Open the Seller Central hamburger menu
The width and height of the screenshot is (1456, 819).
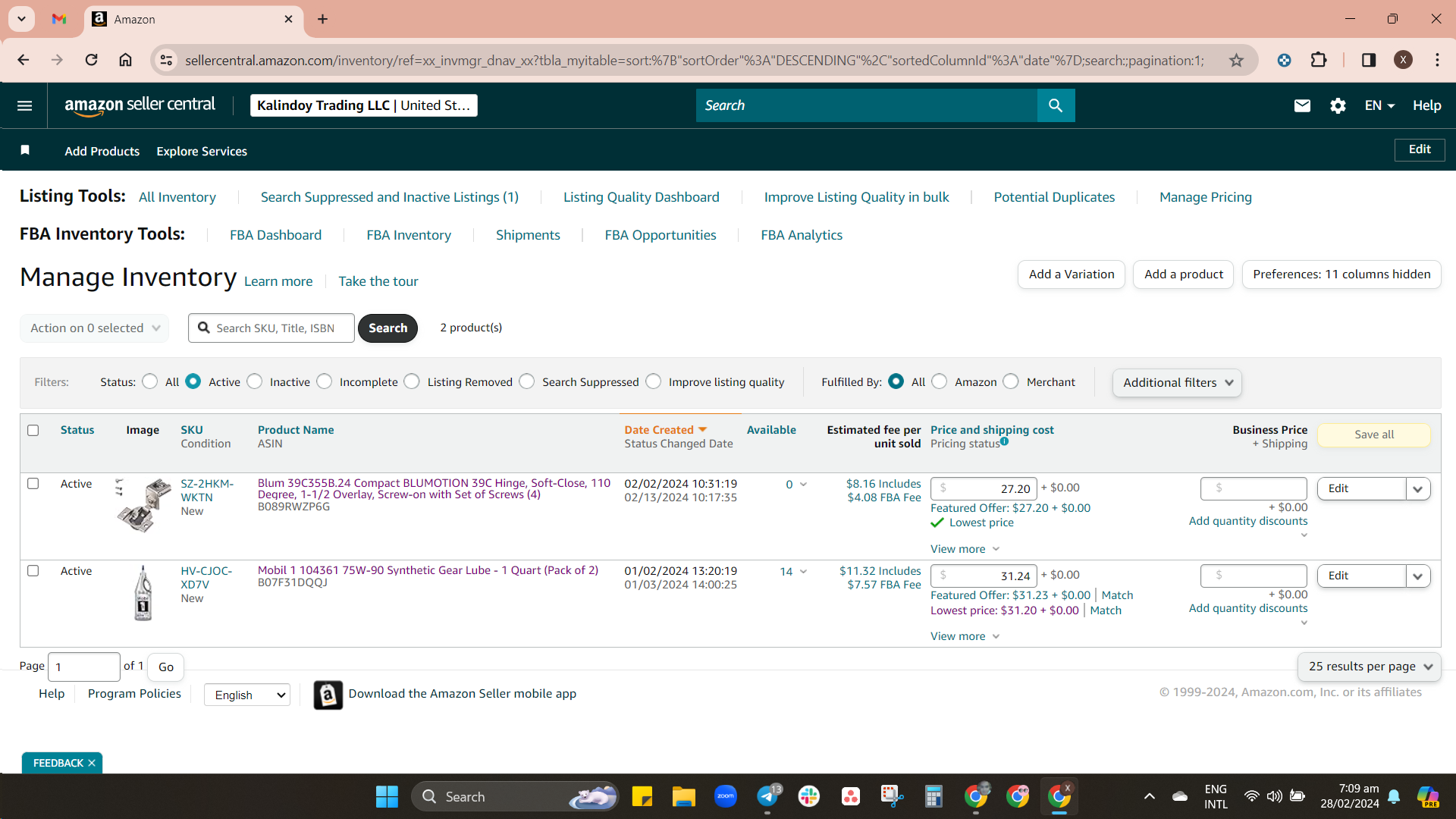coord(24,105)
